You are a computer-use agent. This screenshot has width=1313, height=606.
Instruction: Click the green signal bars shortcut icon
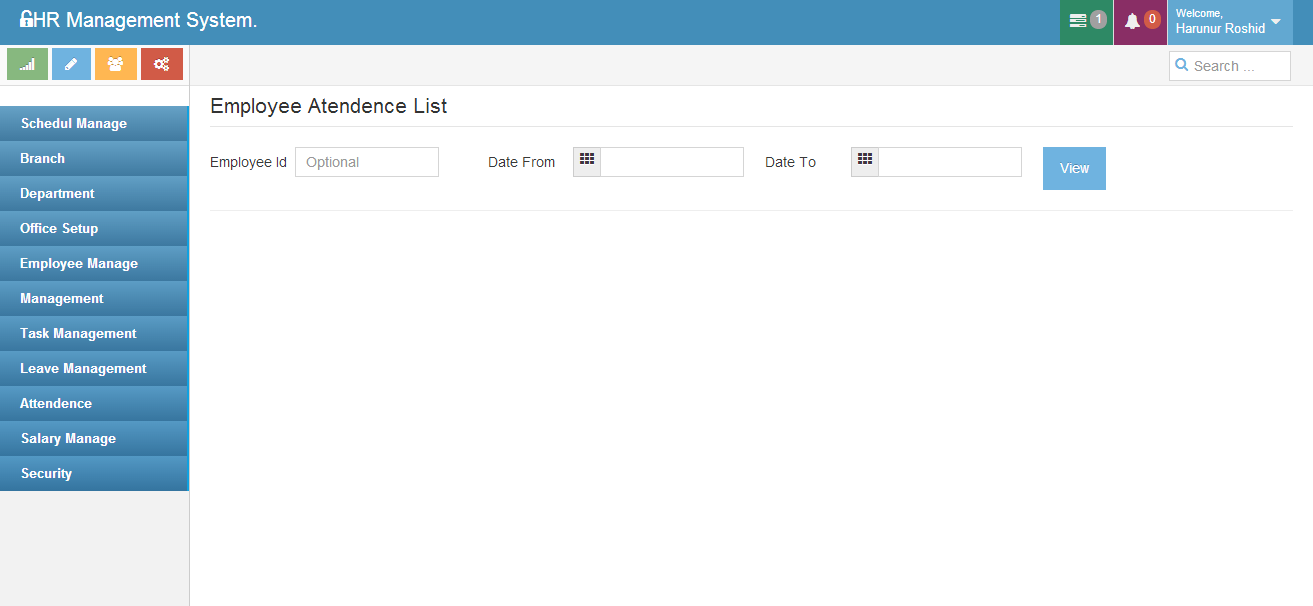coord(28,64)
